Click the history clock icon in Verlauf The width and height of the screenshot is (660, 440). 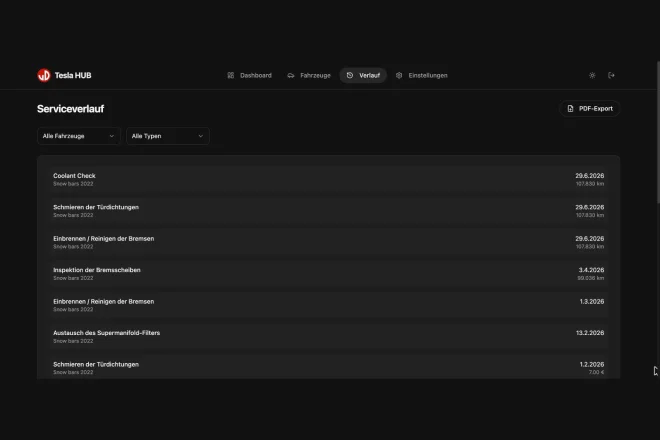350,75
